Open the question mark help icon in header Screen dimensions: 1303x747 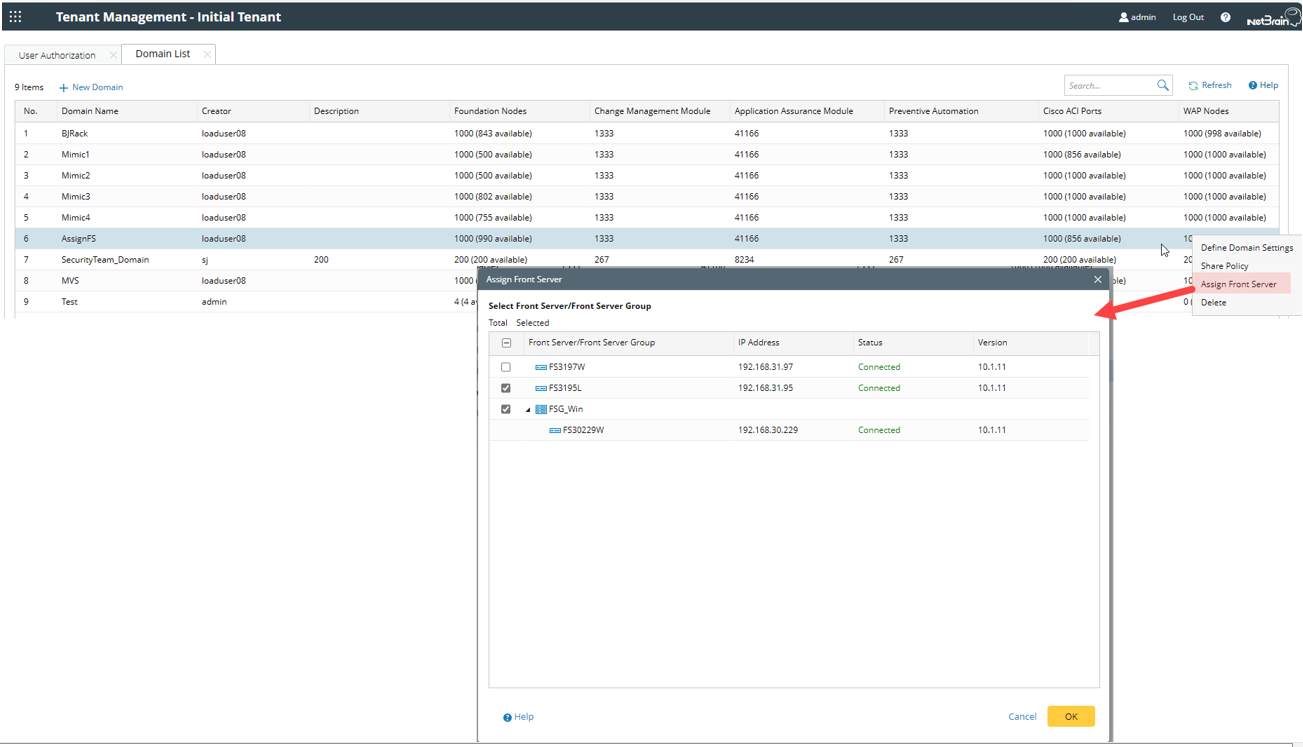click(x=1225, y=17)
